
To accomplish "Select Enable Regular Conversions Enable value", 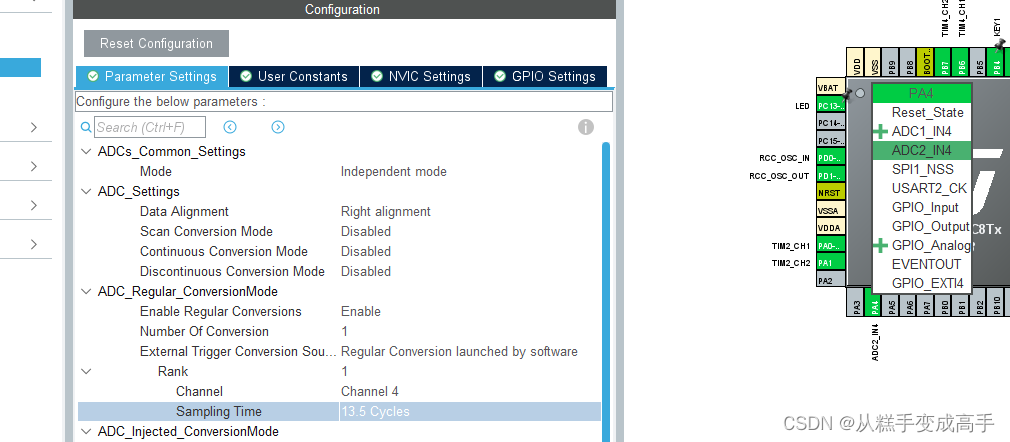I will click(x=361, y=312).
